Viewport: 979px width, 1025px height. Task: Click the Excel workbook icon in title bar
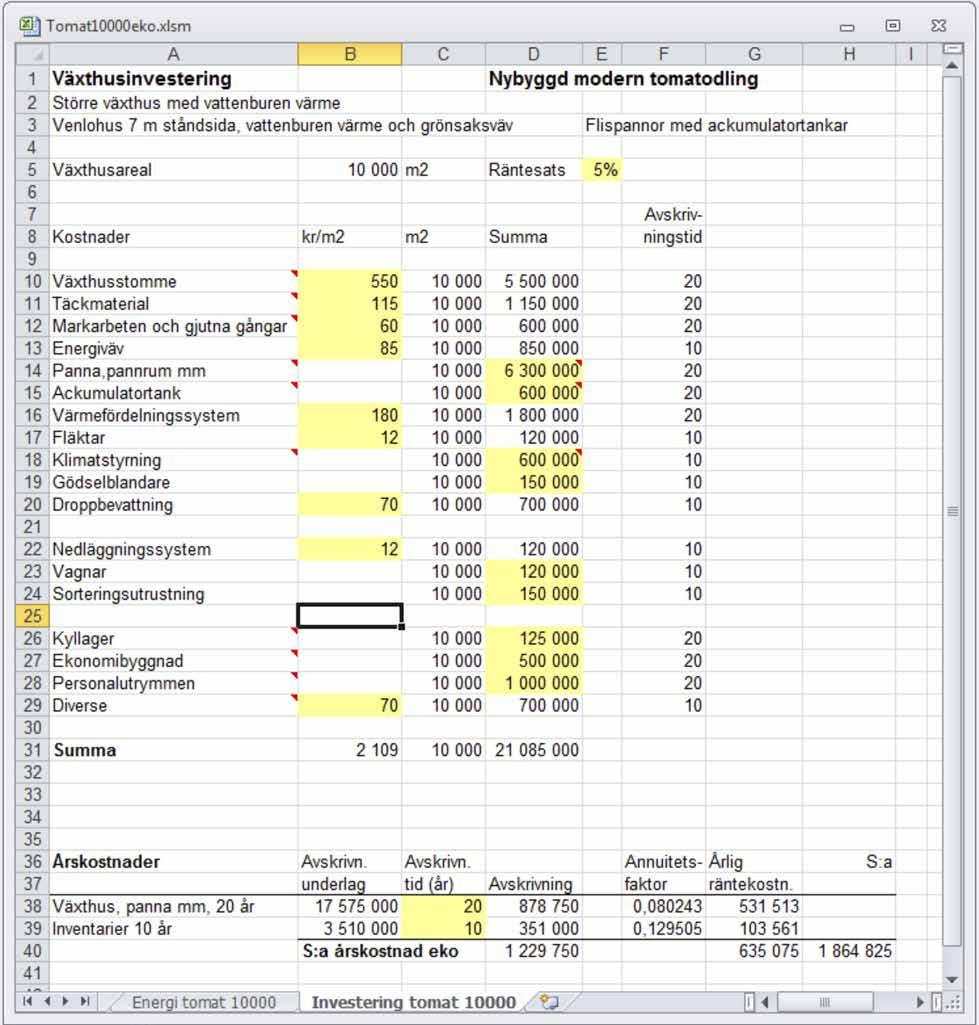(x=28, y=25)
